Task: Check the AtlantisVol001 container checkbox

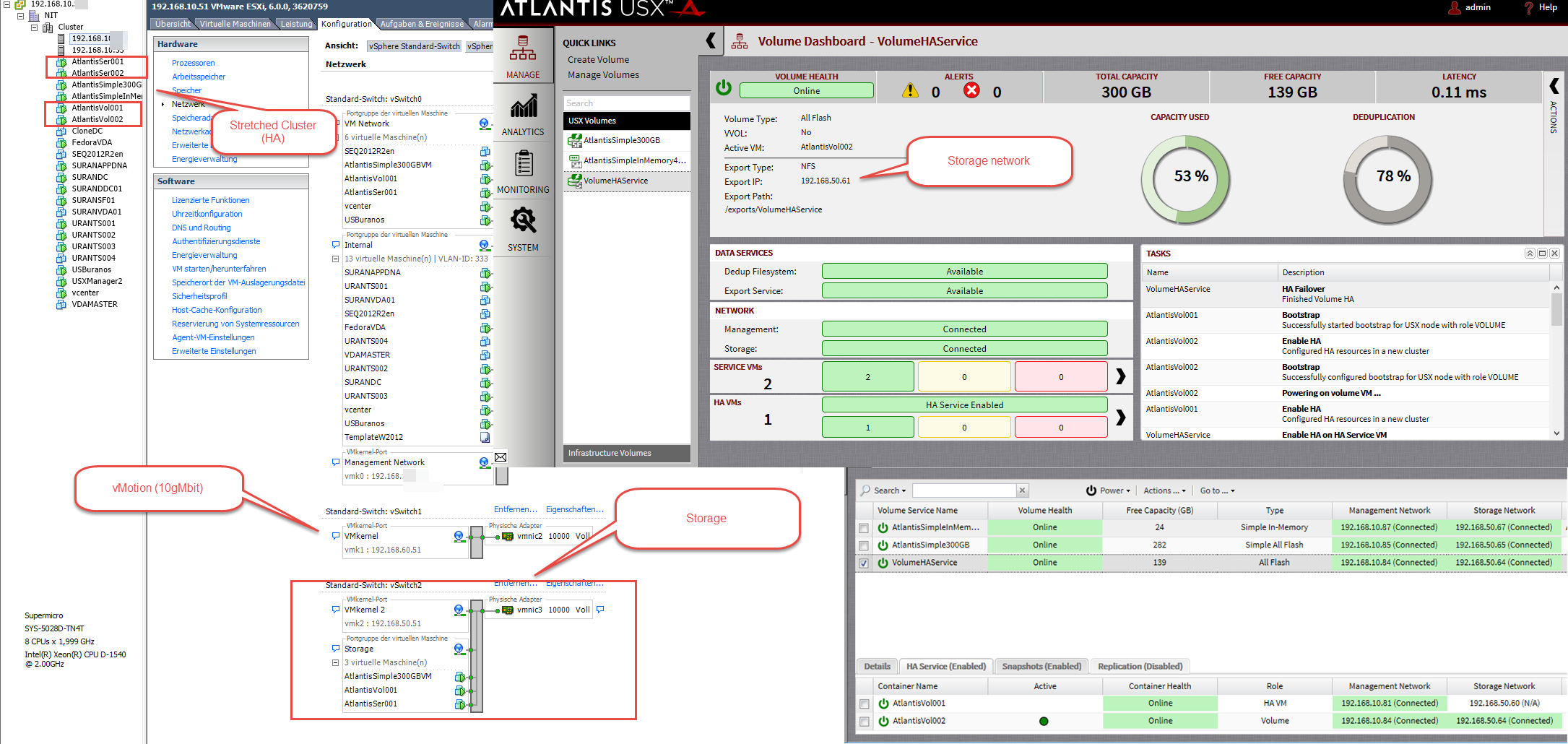Action: point(865,704)
